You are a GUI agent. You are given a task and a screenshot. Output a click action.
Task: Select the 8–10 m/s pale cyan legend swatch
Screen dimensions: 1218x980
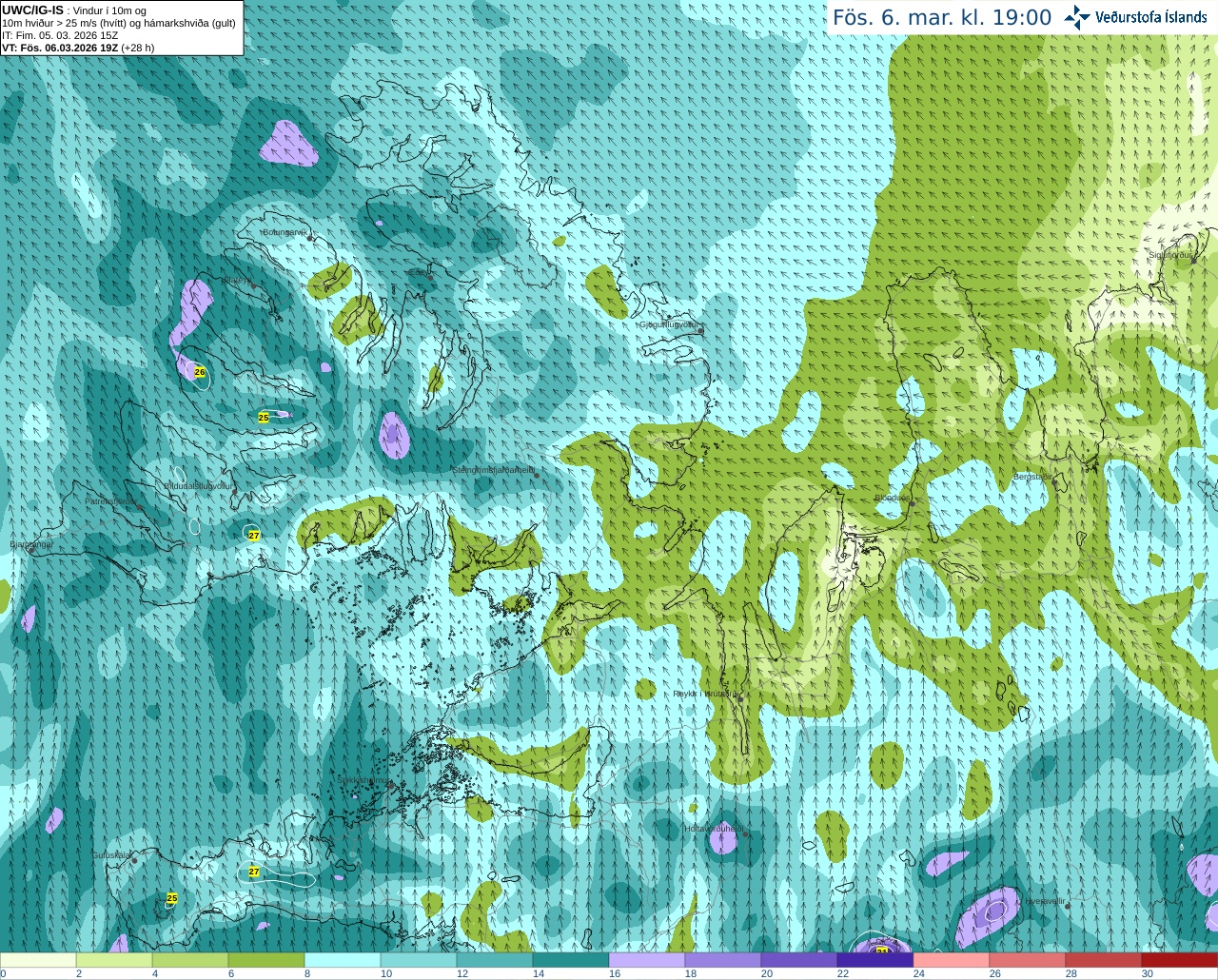343,960
